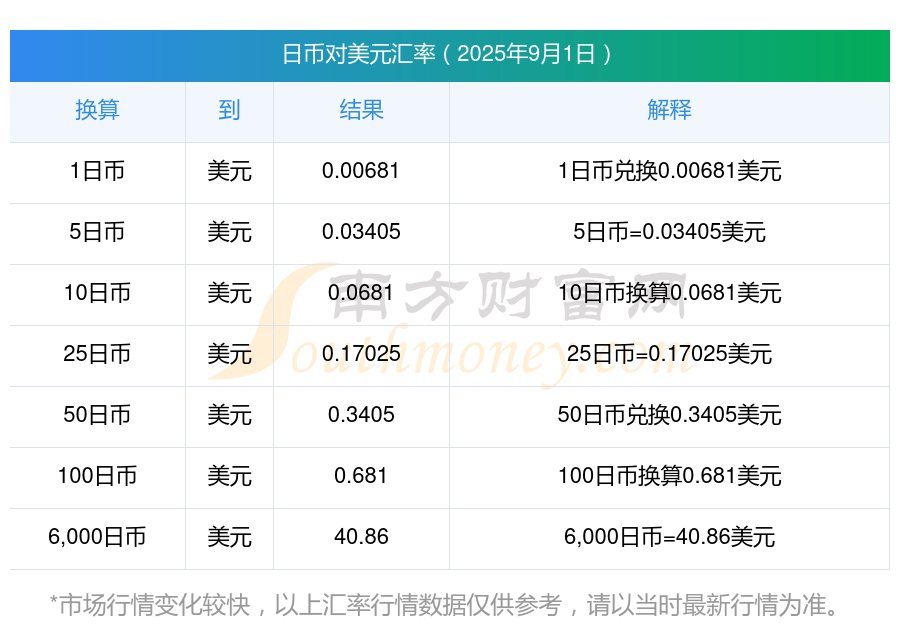Click '美元' in the 6,000日币 row
This screenshot has width=900, height=636.
tap(229, 537)
